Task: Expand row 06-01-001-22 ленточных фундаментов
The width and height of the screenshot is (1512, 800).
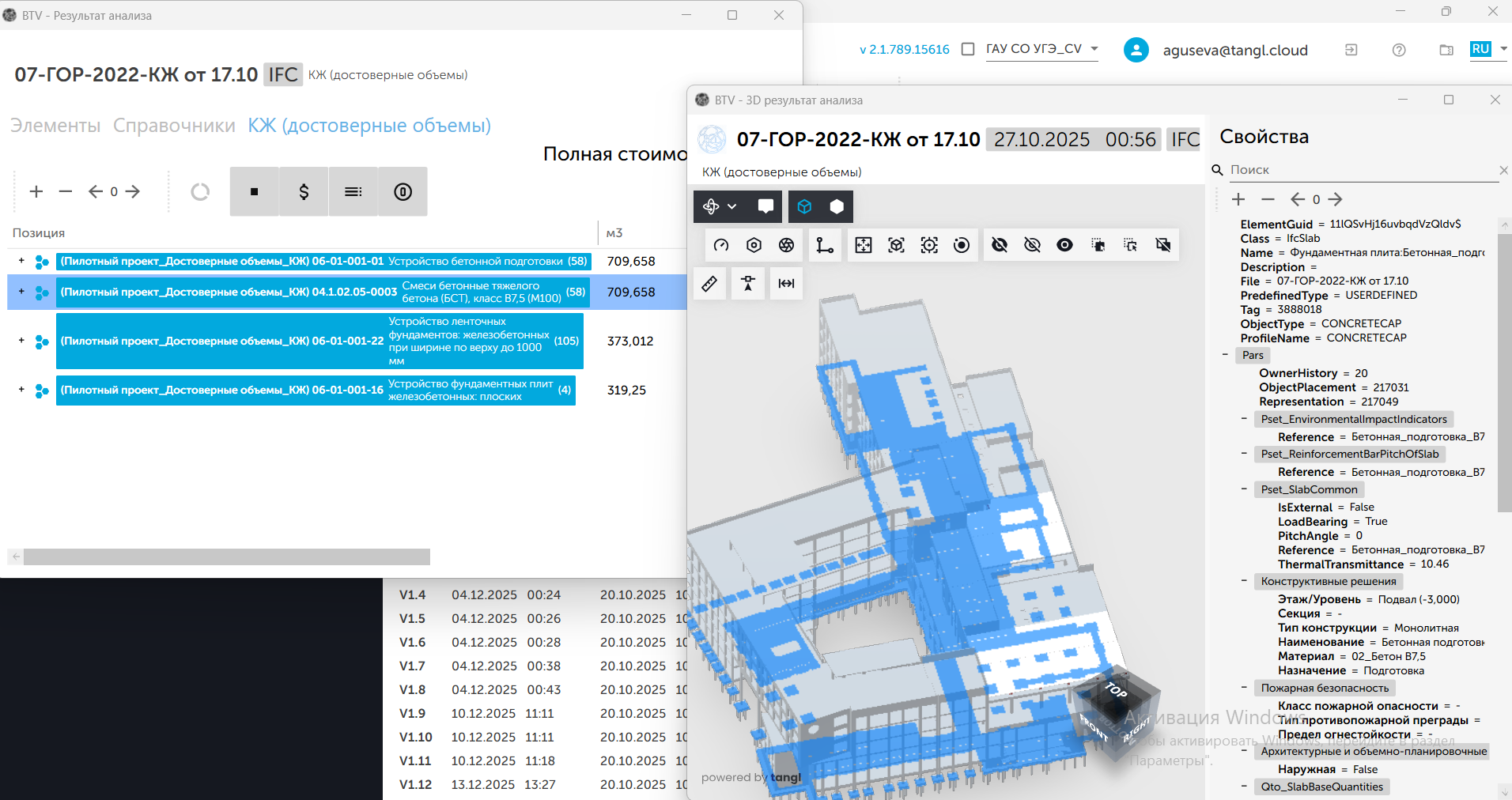Action: [21, 341]
